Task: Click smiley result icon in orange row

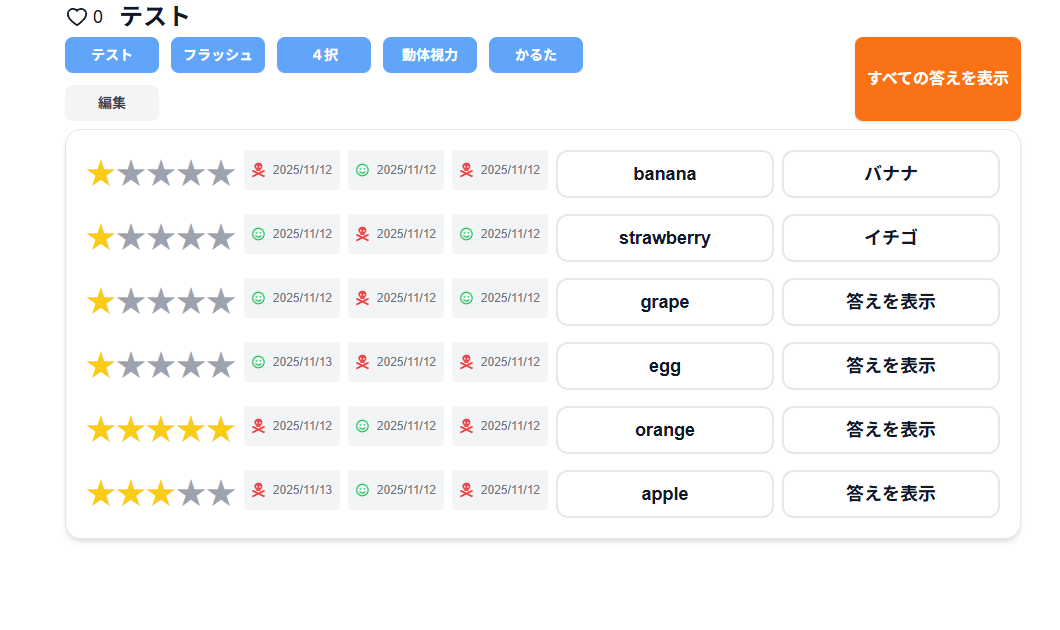Action: [362, 426]
